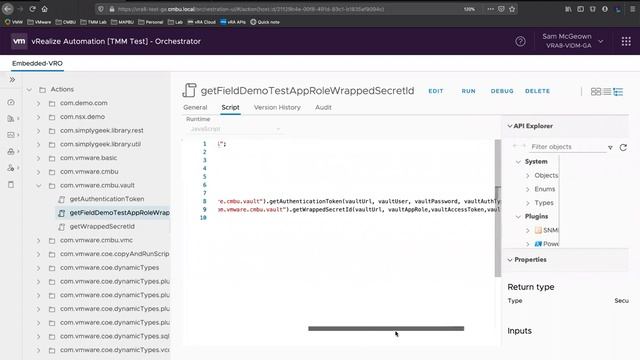Click the DEBUG action button
Screen dimensions: 640x360
pos(502,91)
